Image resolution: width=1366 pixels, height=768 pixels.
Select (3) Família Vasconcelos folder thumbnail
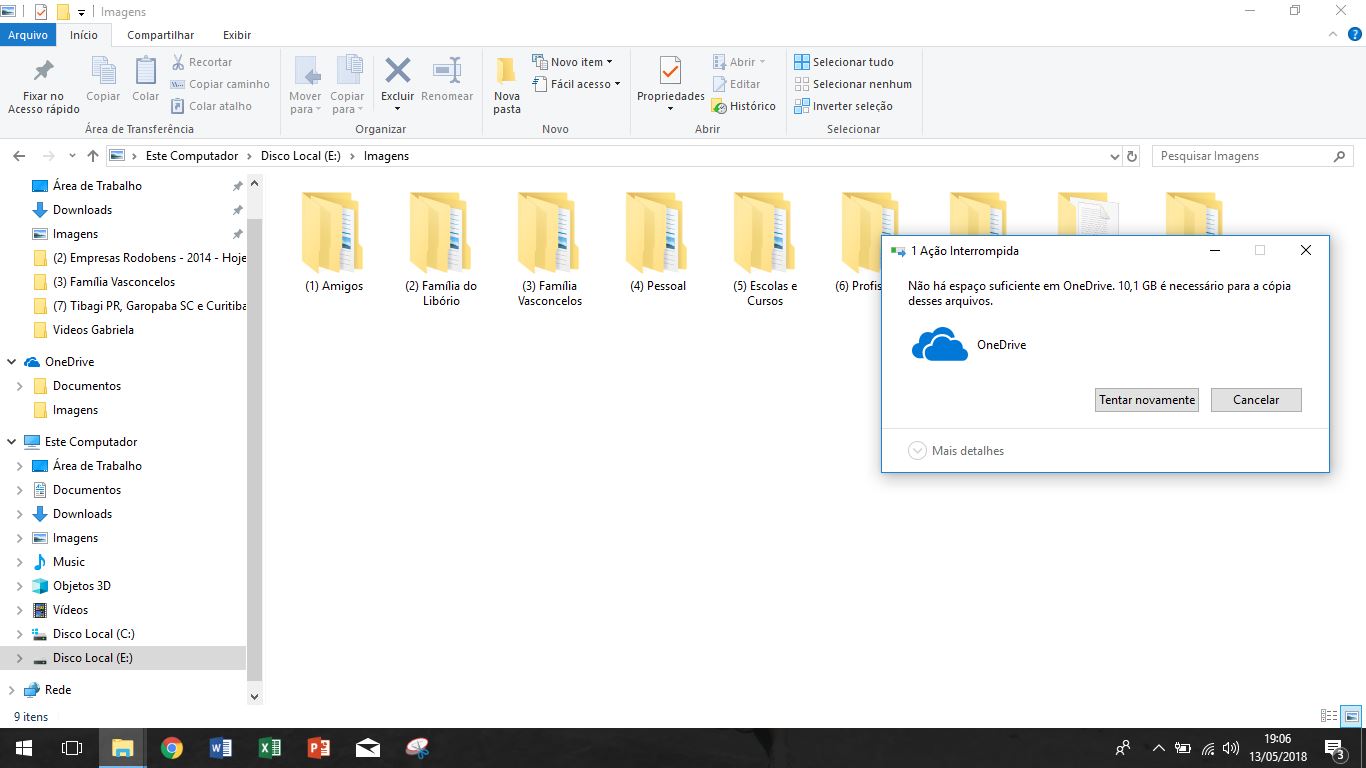pos(550,232)
